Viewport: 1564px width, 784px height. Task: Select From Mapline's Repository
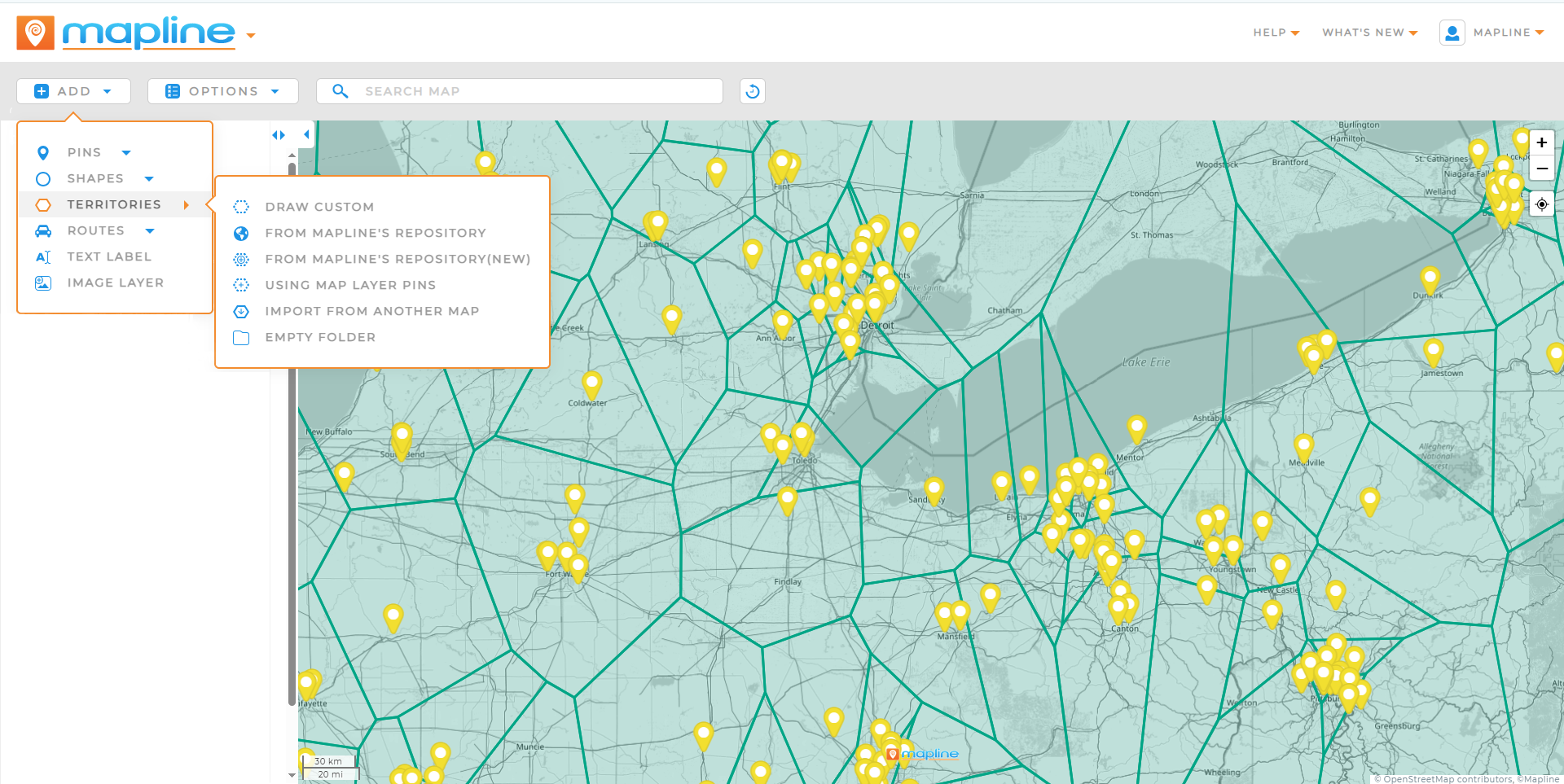point(376,233)
